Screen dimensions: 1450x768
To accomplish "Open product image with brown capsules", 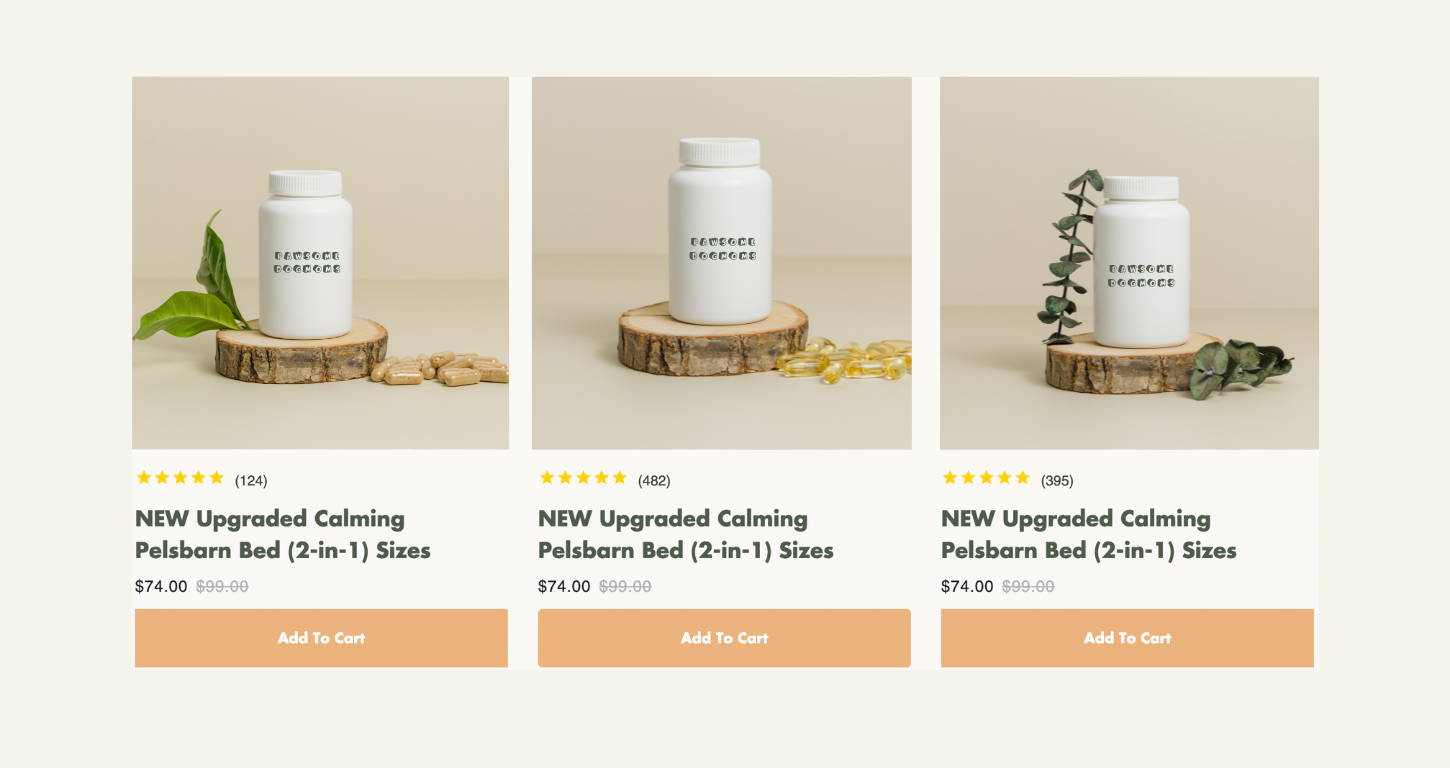I will pos(320,263).
